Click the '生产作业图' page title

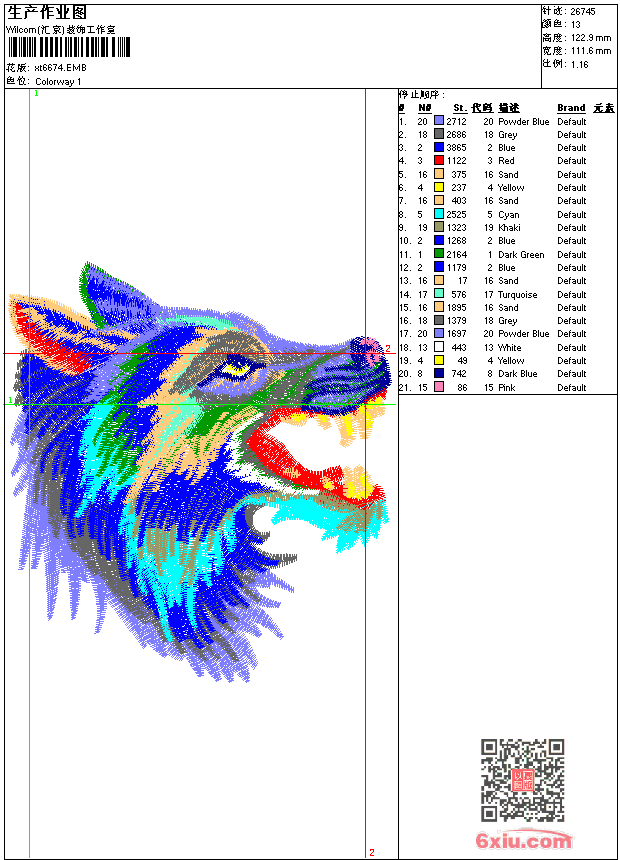tap(47, 13)
